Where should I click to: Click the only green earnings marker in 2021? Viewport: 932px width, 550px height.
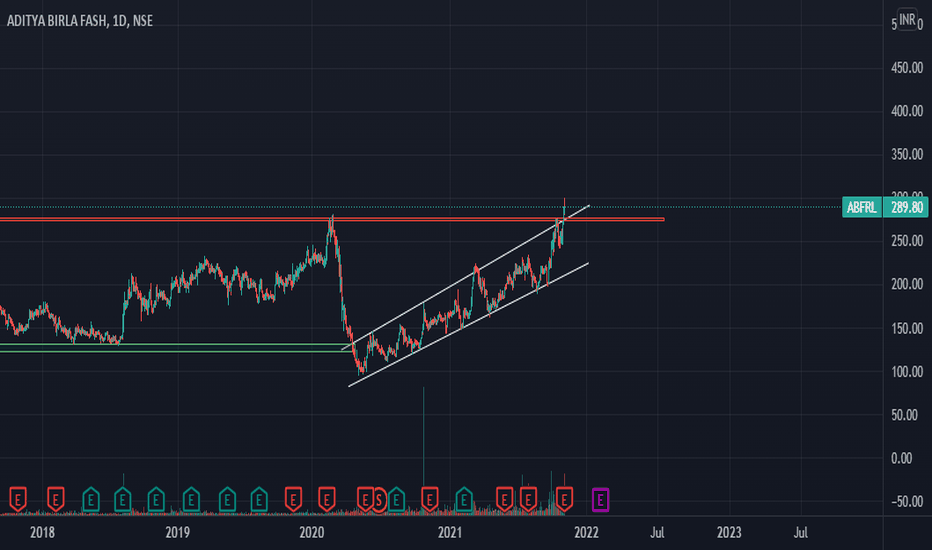(464, 499)
